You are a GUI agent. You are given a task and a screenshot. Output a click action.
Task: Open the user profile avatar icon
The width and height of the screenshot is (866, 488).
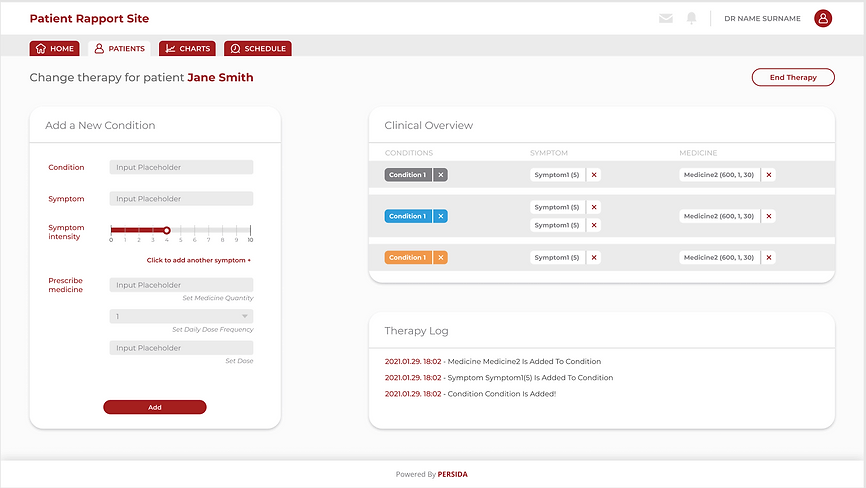tap(823, 18)
